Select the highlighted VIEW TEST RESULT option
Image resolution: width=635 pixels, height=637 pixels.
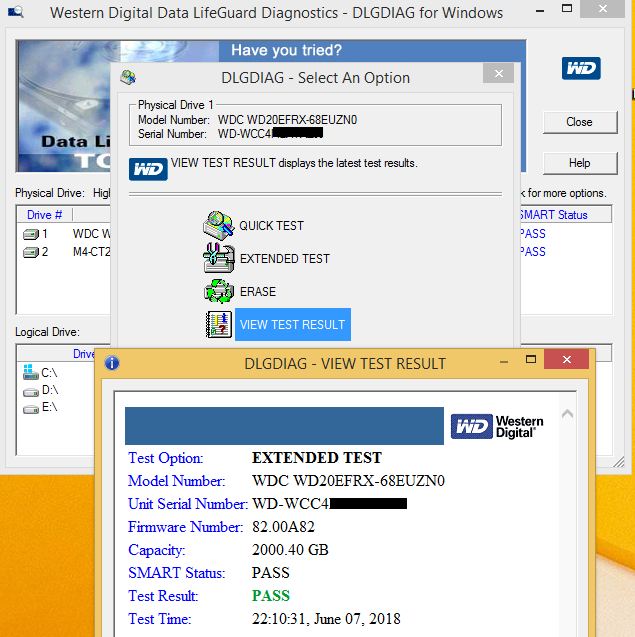(293, 325)
